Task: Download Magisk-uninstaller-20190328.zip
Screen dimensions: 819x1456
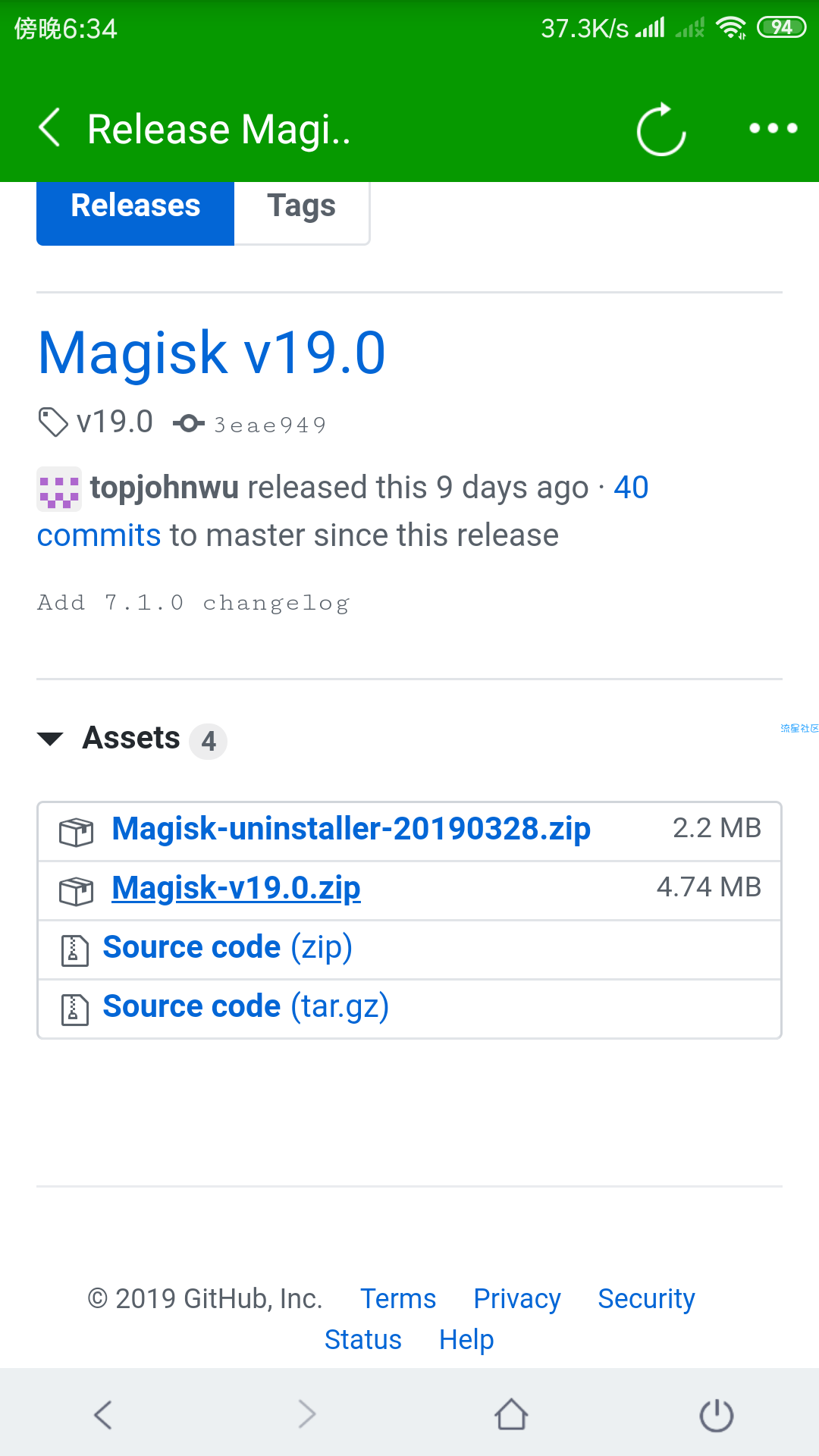Action: click(351, 829)
